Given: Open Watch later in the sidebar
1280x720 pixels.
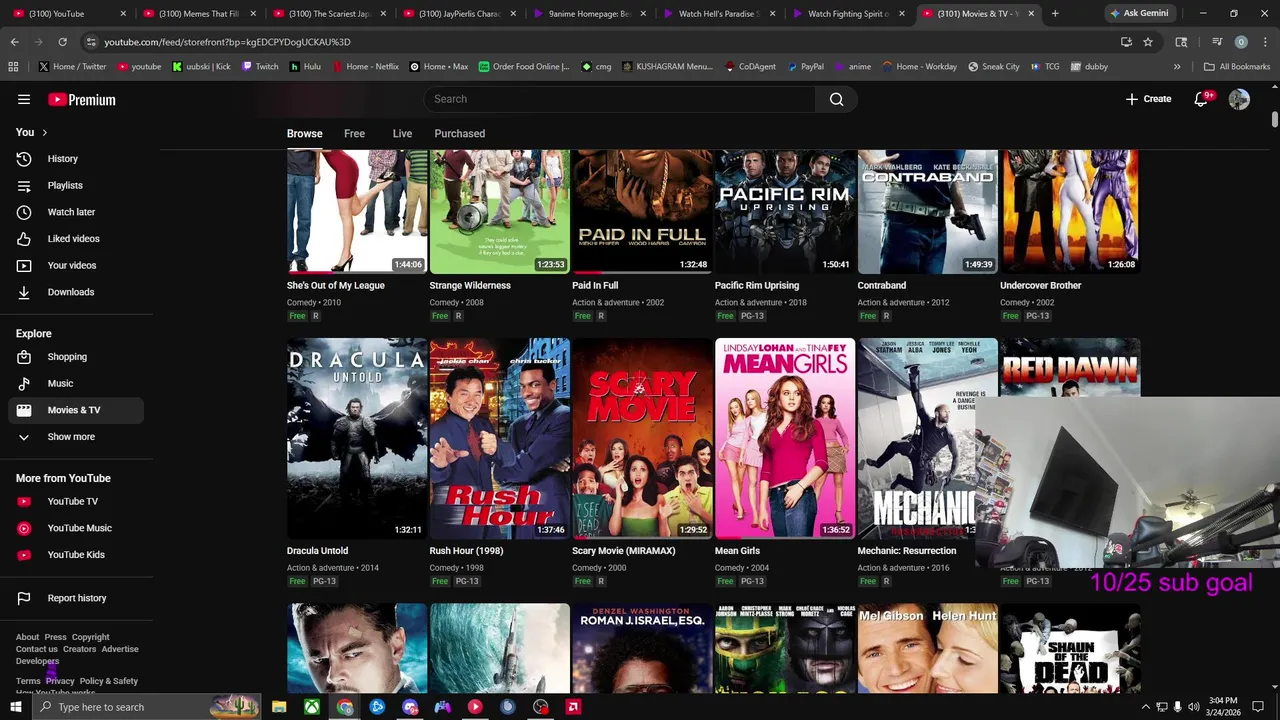Looking at the screenshot, I should [76, 212].
